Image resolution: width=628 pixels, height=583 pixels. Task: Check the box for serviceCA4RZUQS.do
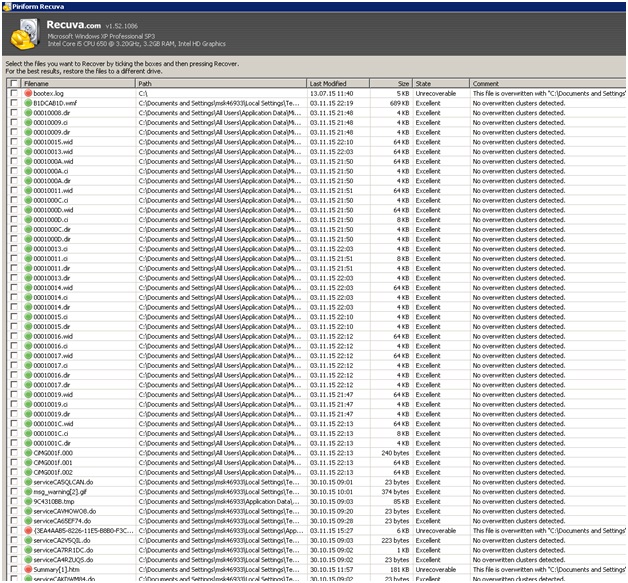14,559
